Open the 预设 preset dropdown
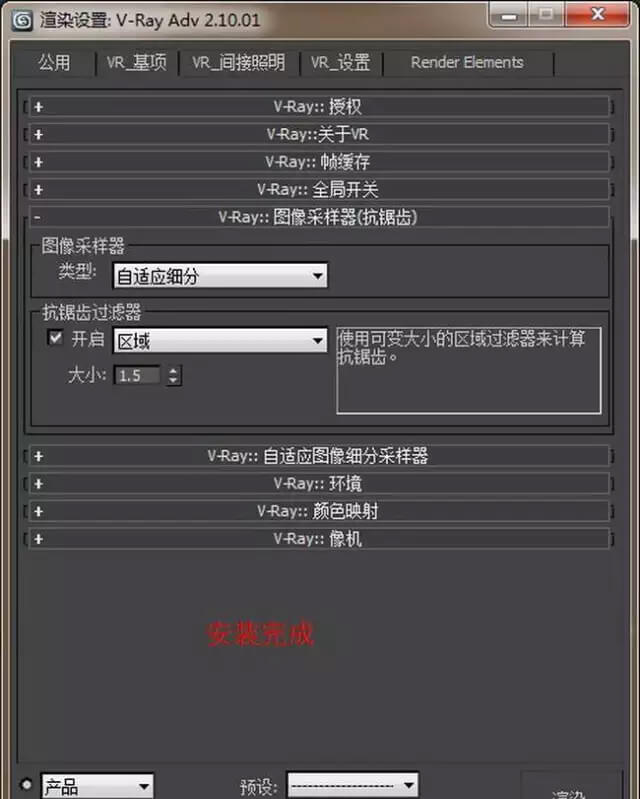Viewport: 640px width, 799px height. click(x=353, y=785)
